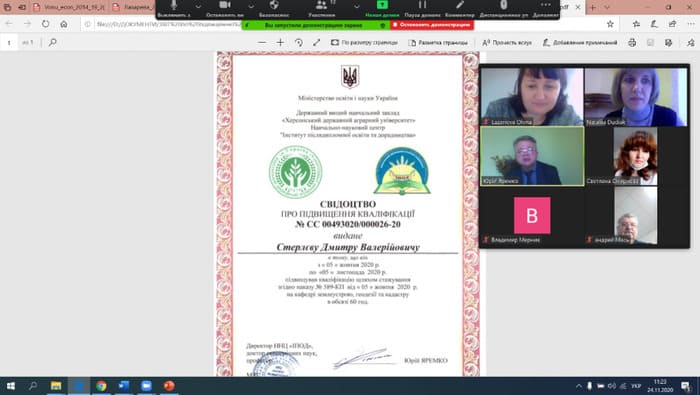Open Chrome from the taskbar

pyautogui.click(x=101, y=386)
